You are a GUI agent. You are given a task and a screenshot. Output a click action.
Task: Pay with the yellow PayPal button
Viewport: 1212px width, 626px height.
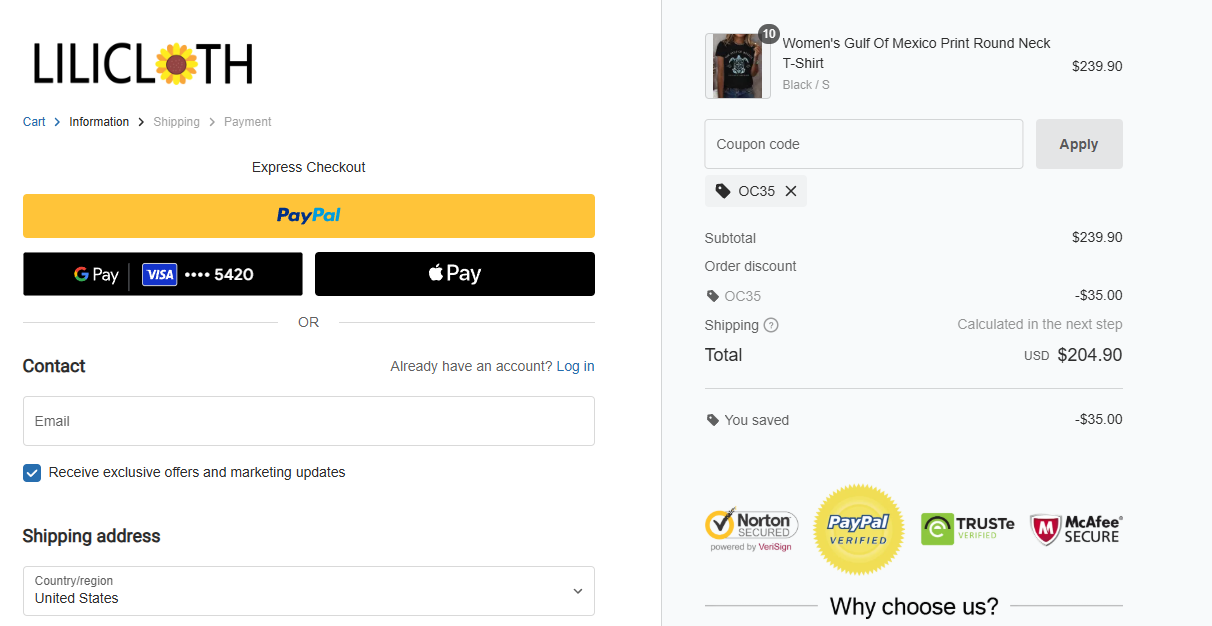tap(309, 216)
